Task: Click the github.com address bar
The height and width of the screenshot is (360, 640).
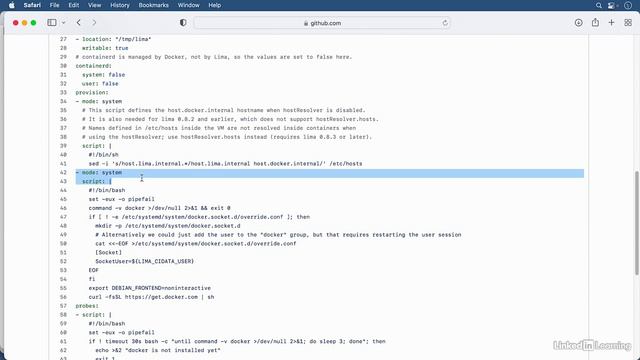Action: pyautogui.click(x=322, y=23)
